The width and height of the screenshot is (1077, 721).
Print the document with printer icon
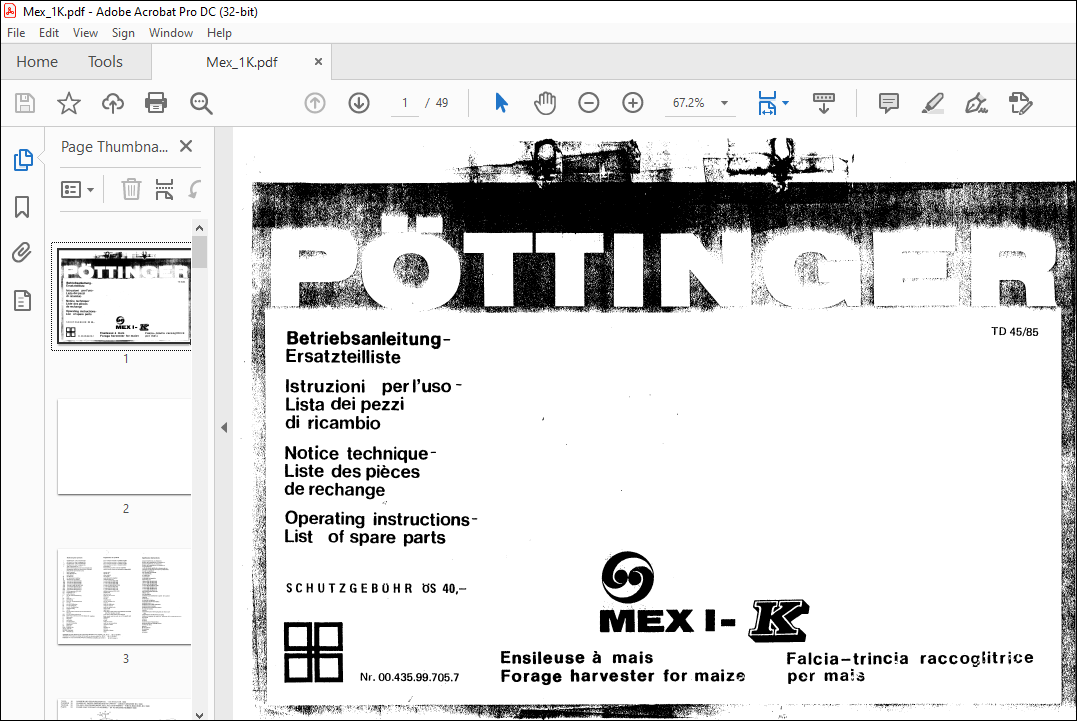(x=156, y=103)
